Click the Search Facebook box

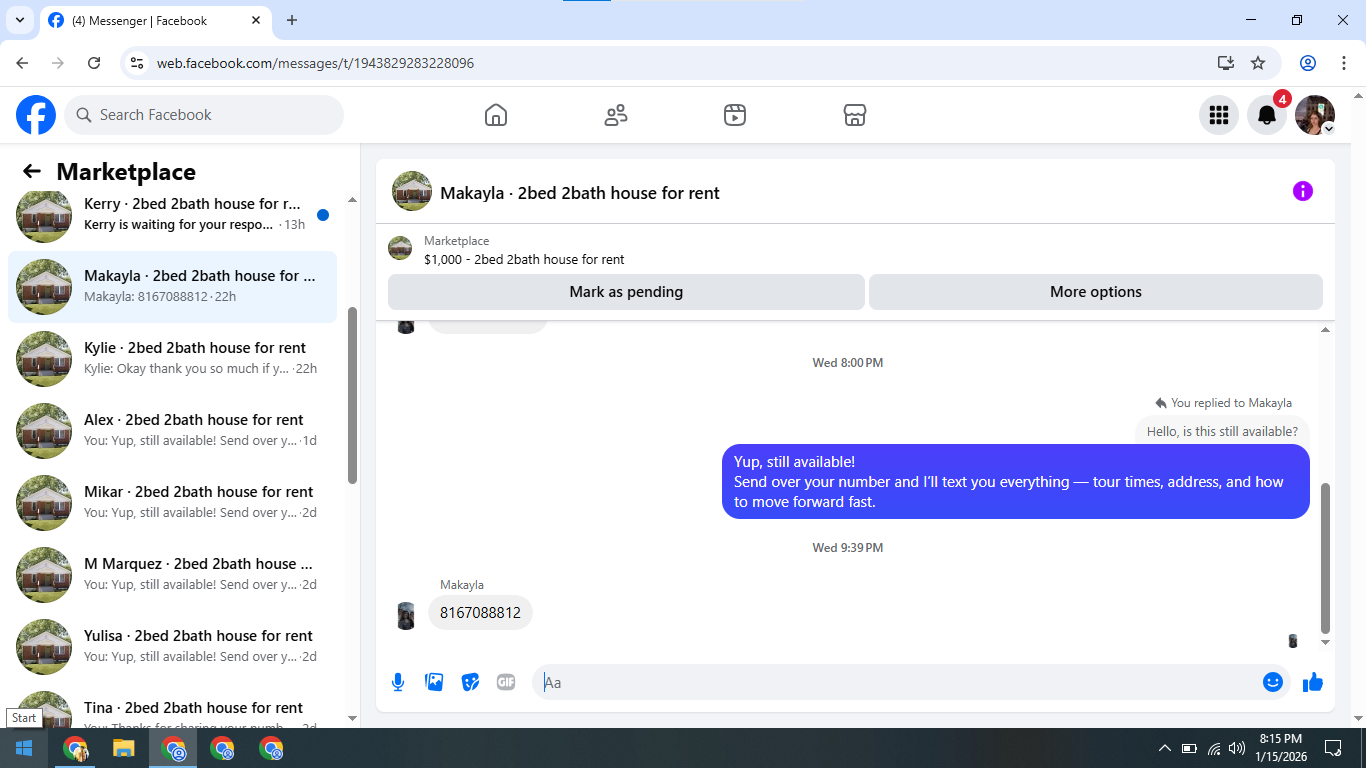pos(204,115)
